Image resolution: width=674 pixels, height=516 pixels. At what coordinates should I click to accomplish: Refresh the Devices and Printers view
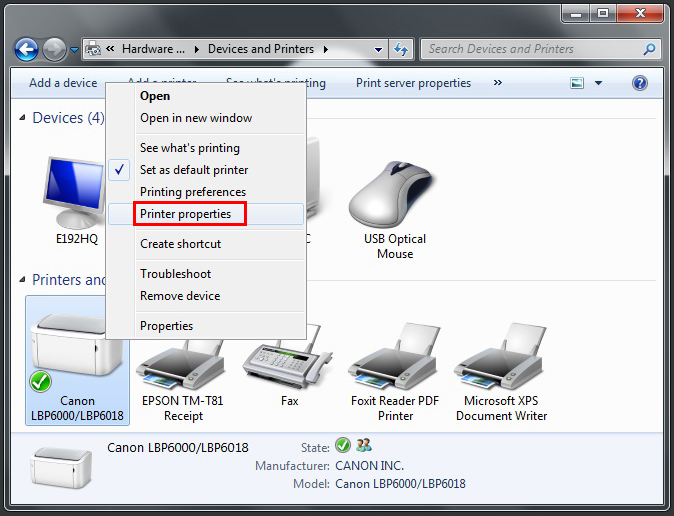pyautogui.click(x=401, y=49)
